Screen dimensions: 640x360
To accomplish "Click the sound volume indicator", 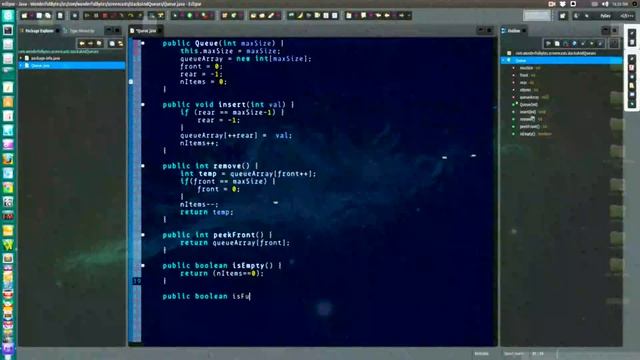I will click(605, 4).
